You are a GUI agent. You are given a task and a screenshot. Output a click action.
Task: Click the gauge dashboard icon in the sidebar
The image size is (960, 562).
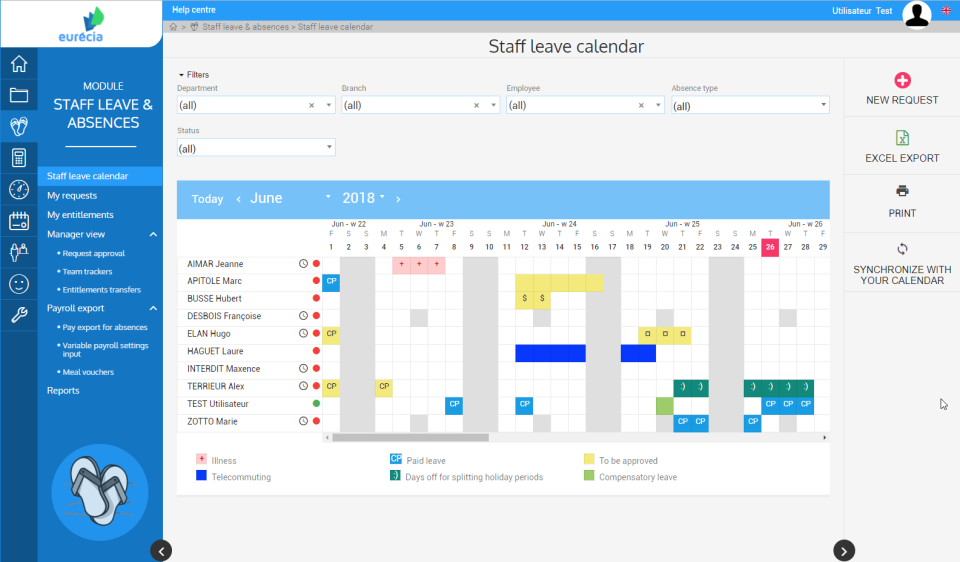pos(18,189)
